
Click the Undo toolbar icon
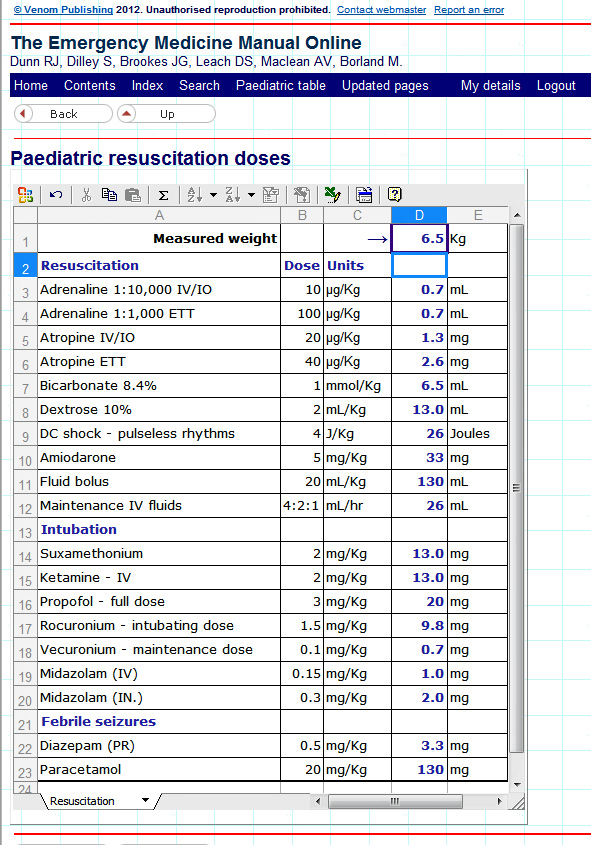pos(56,195)
